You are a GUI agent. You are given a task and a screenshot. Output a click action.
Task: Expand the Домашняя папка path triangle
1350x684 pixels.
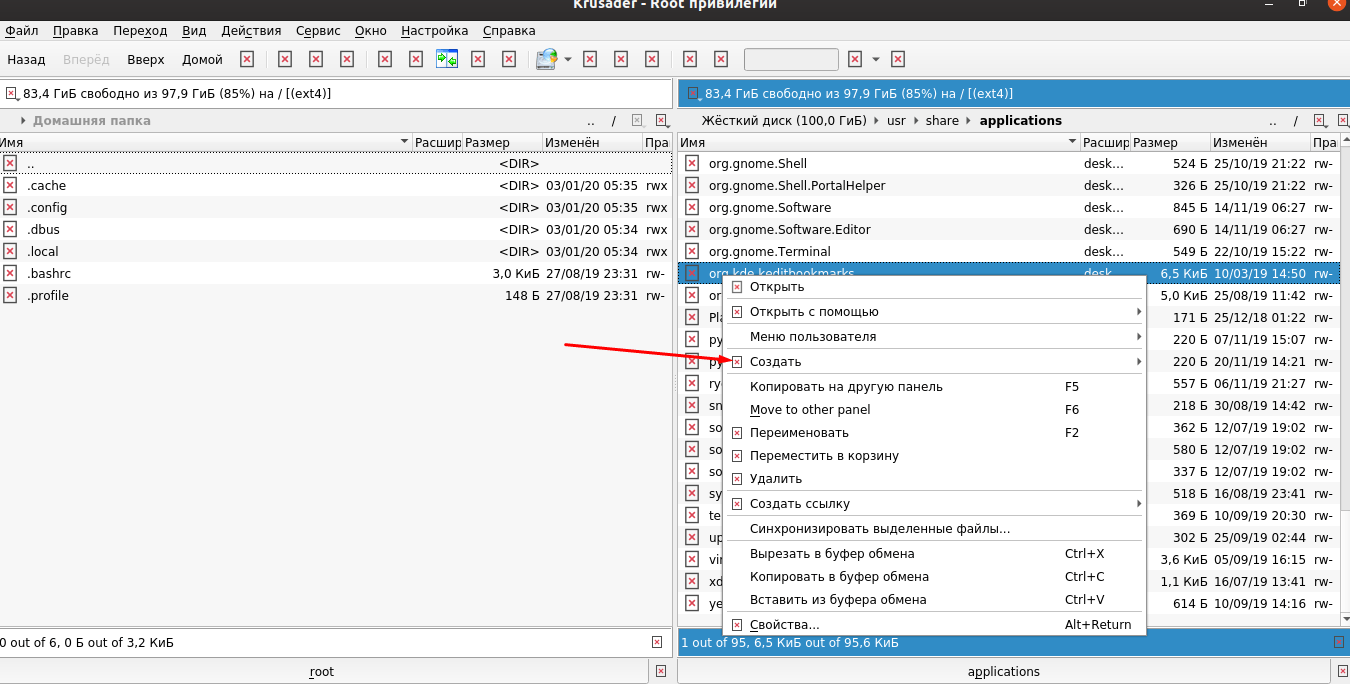click(x=23, y=121)
